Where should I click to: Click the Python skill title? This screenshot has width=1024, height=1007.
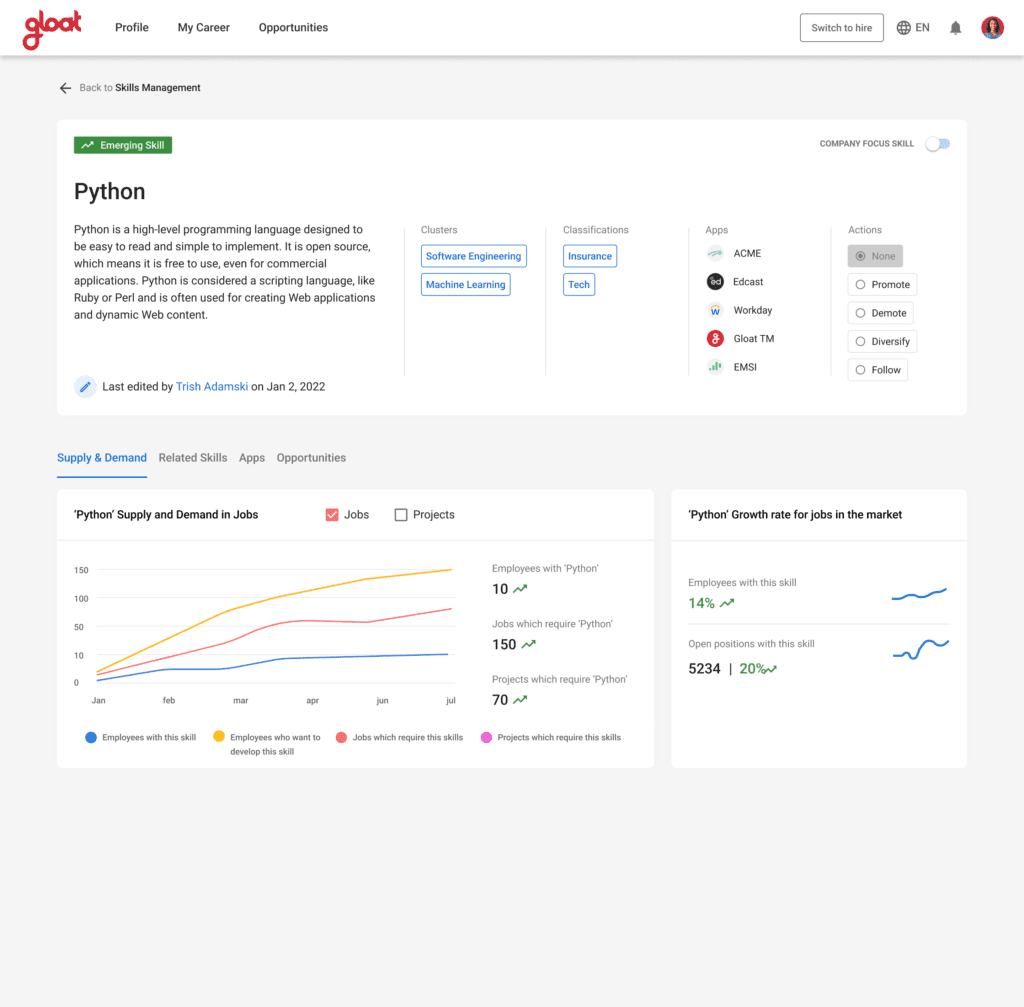110,191
